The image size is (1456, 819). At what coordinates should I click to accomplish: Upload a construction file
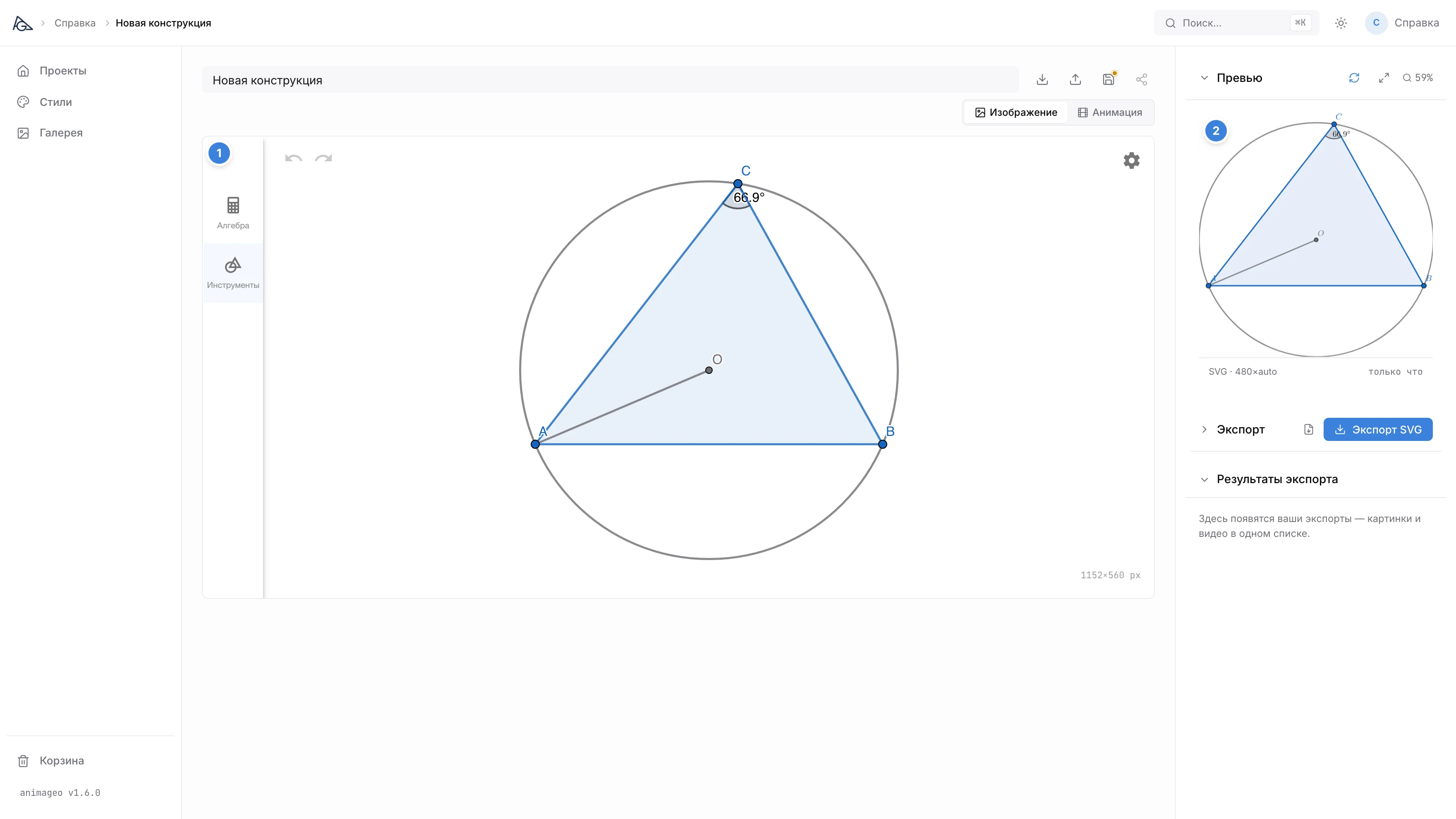[x=1075, y=80]
